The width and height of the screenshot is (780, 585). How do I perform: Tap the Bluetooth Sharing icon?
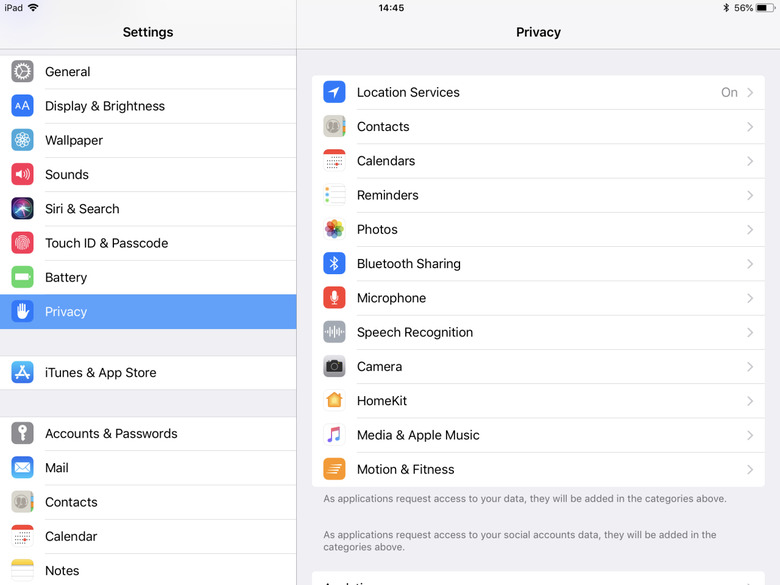point(334,264)
